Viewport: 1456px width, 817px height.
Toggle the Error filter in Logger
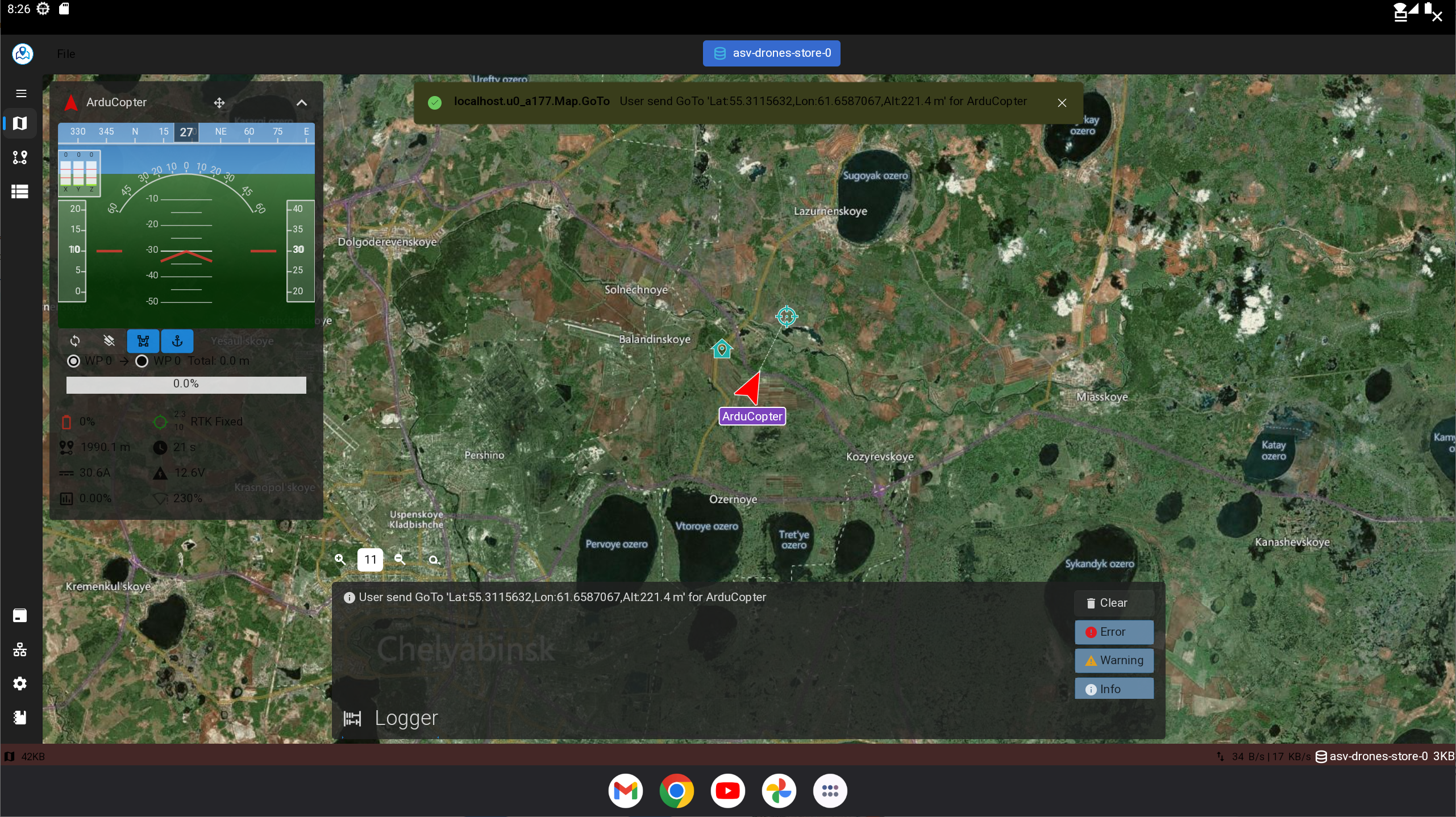coord(1114,632)
